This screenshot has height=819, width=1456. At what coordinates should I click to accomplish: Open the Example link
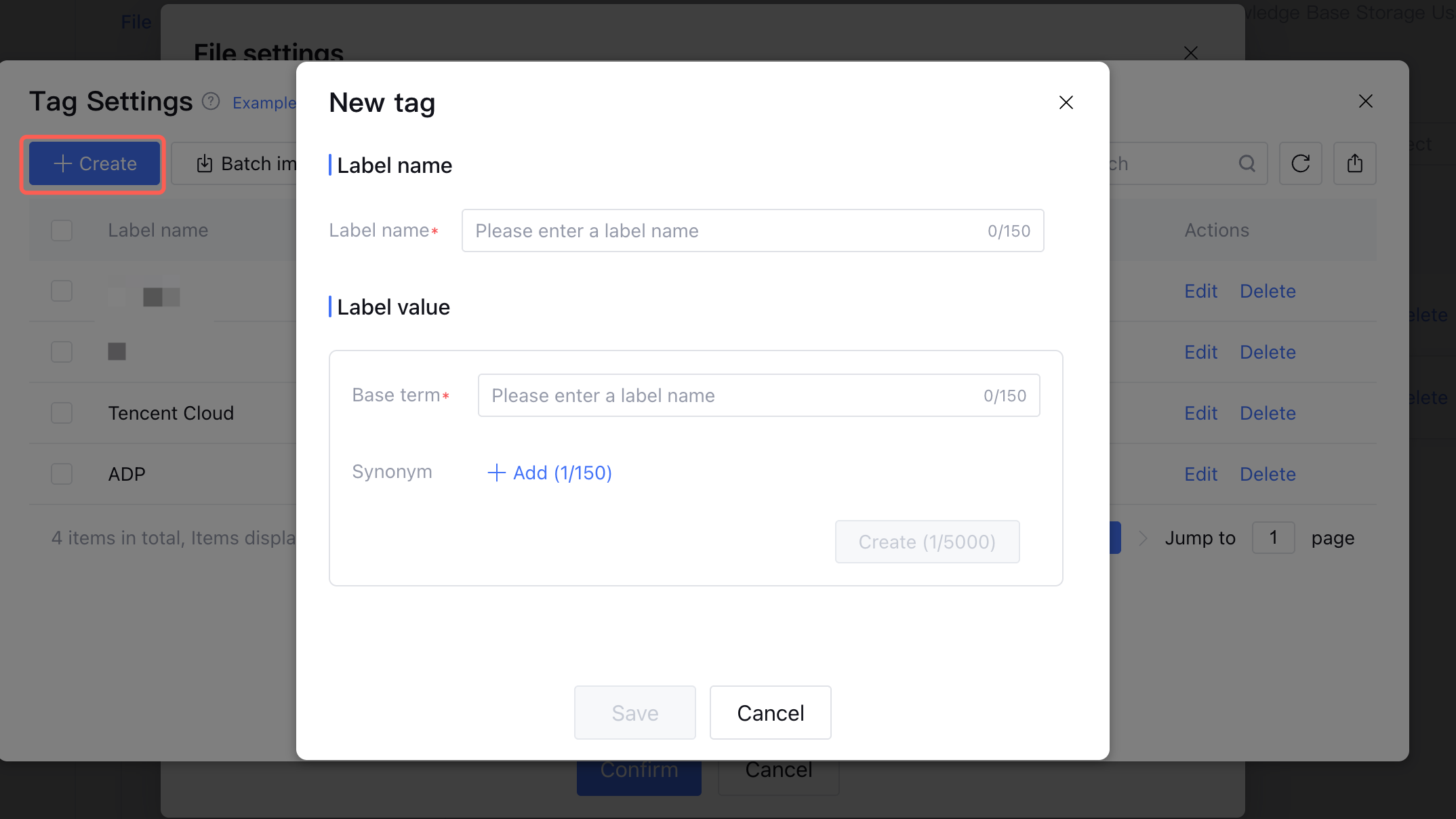point(264,103)
